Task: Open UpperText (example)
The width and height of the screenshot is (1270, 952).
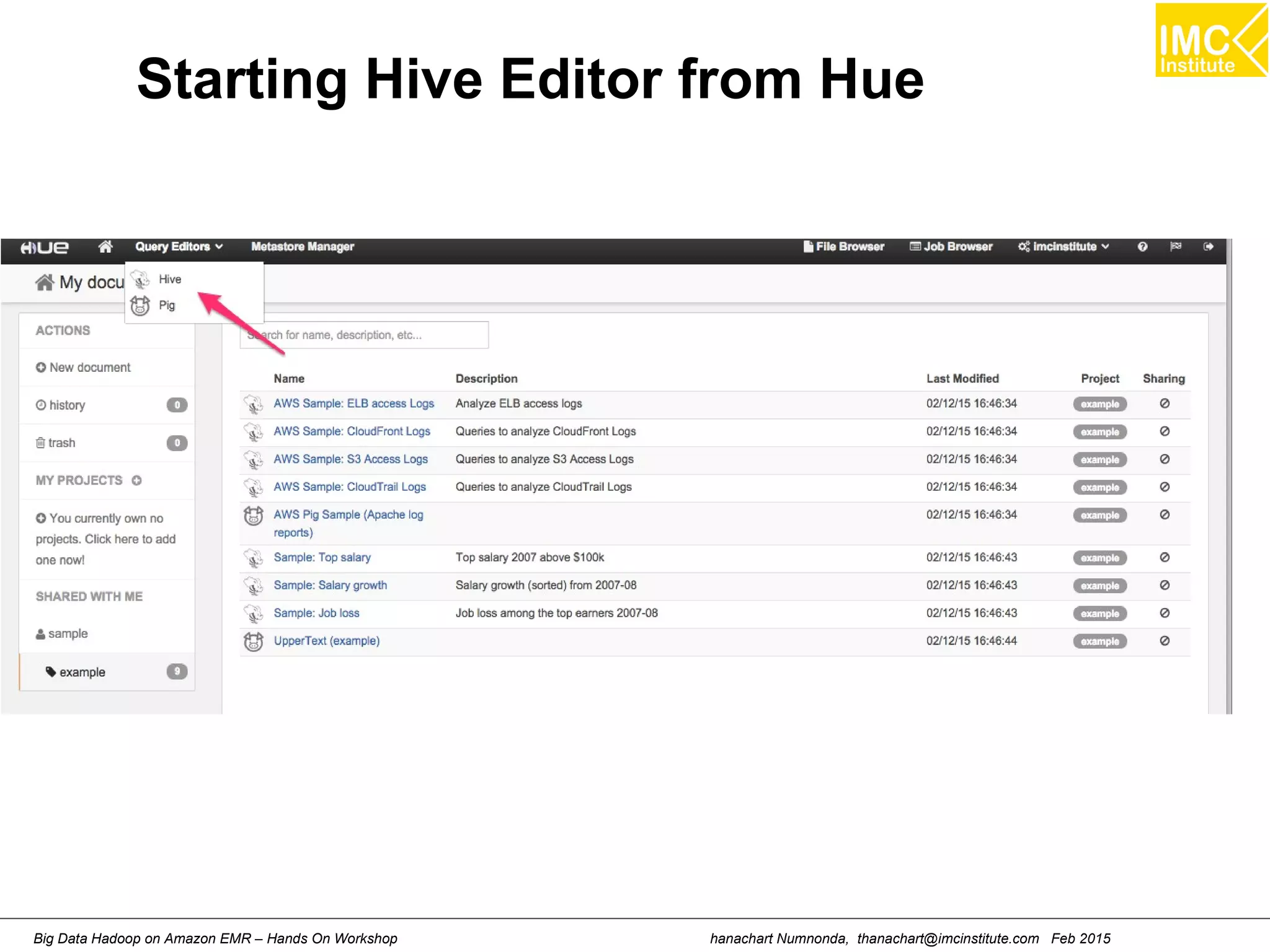Action: tap(327, 641)
